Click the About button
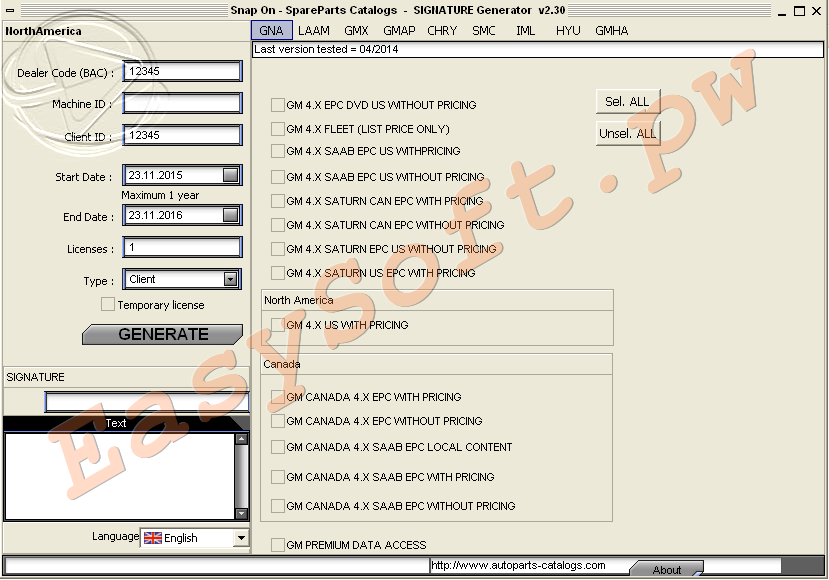 667,569
